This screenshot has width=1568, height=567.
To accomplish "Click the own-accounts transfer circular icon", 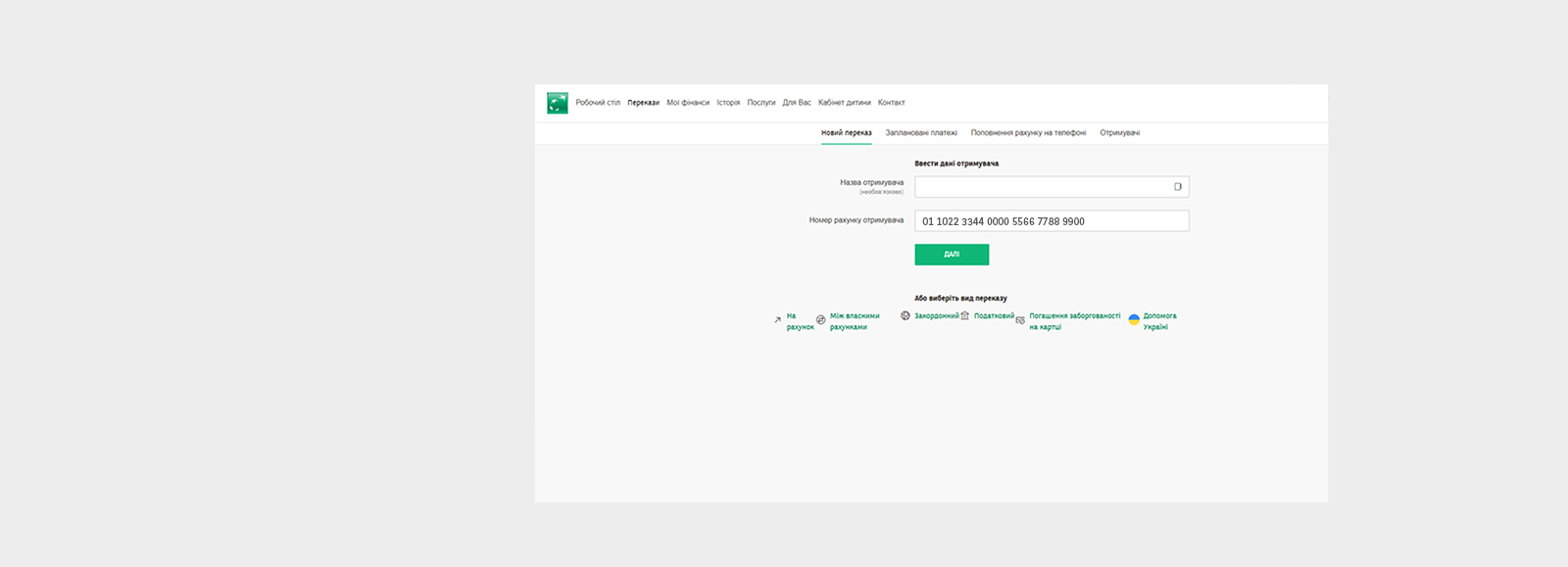I will coord(820,320).
